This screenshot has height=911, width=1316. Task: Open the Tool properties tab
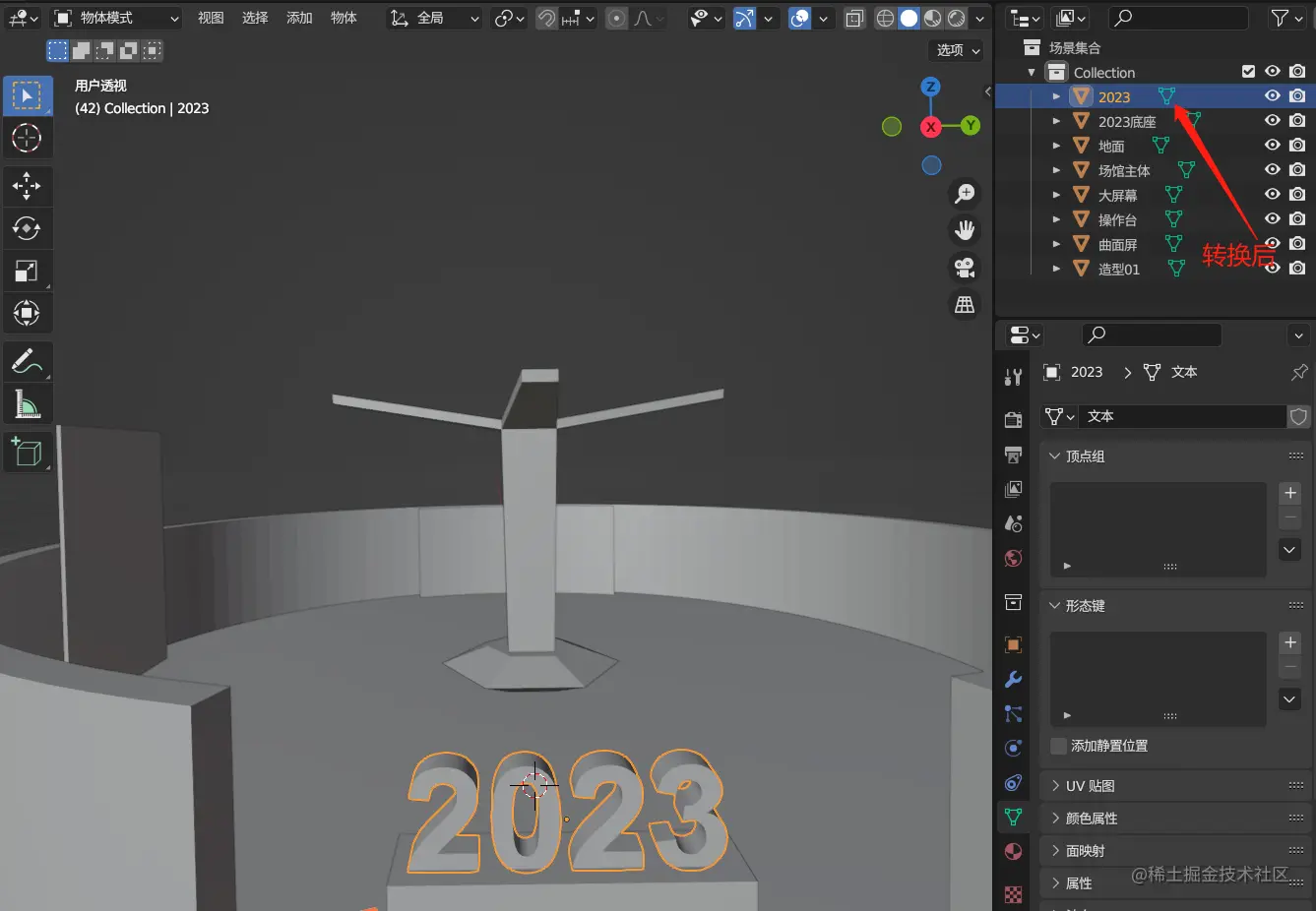(x=1013, y=377)
